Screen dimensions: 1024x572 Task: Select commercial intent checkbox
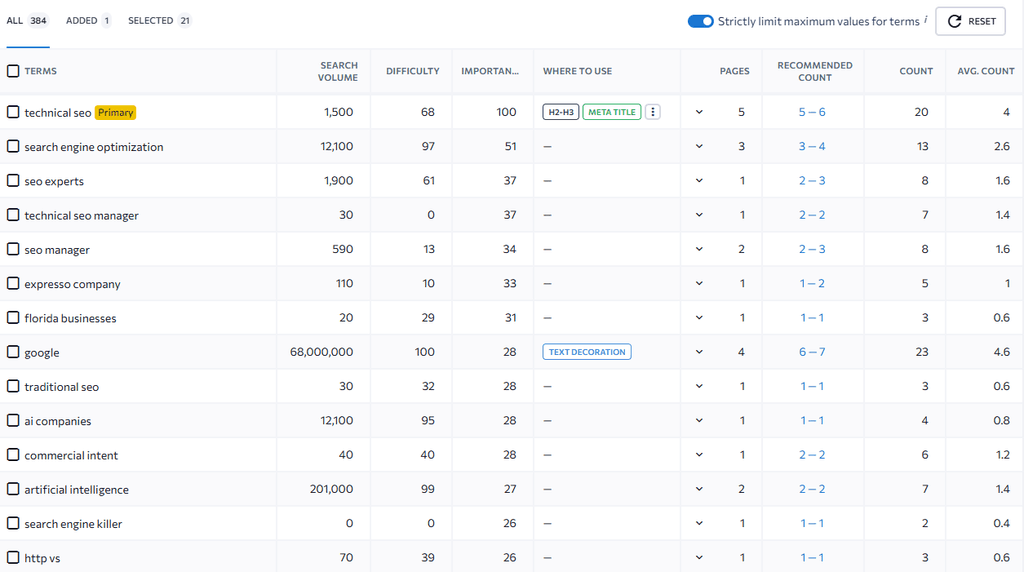click(13, 454)
